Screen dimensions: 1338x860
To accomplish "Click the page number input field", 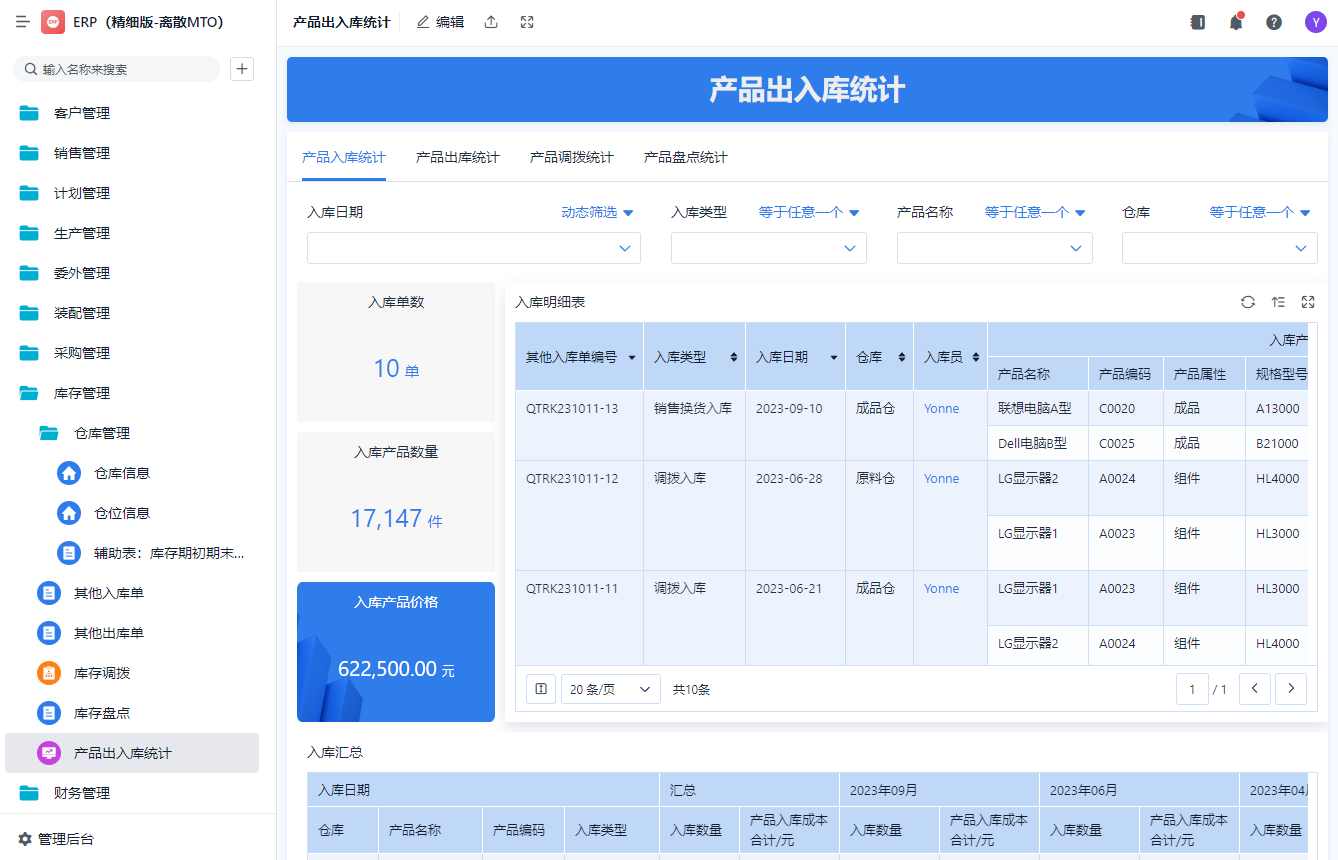I will click(x=1192, y=689).
